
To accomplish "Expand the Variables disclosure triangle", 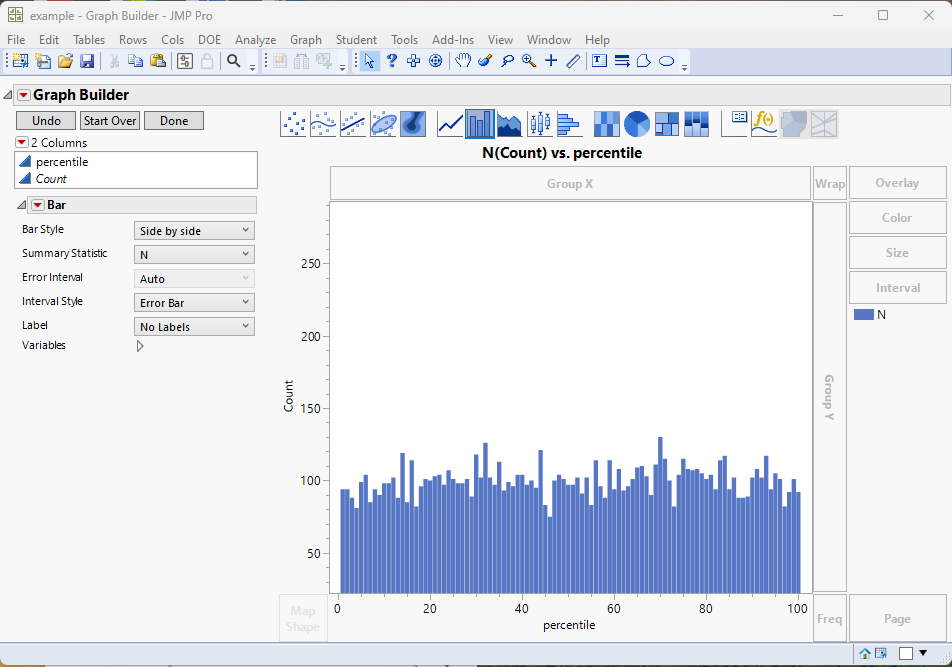I will coord(139,345).
